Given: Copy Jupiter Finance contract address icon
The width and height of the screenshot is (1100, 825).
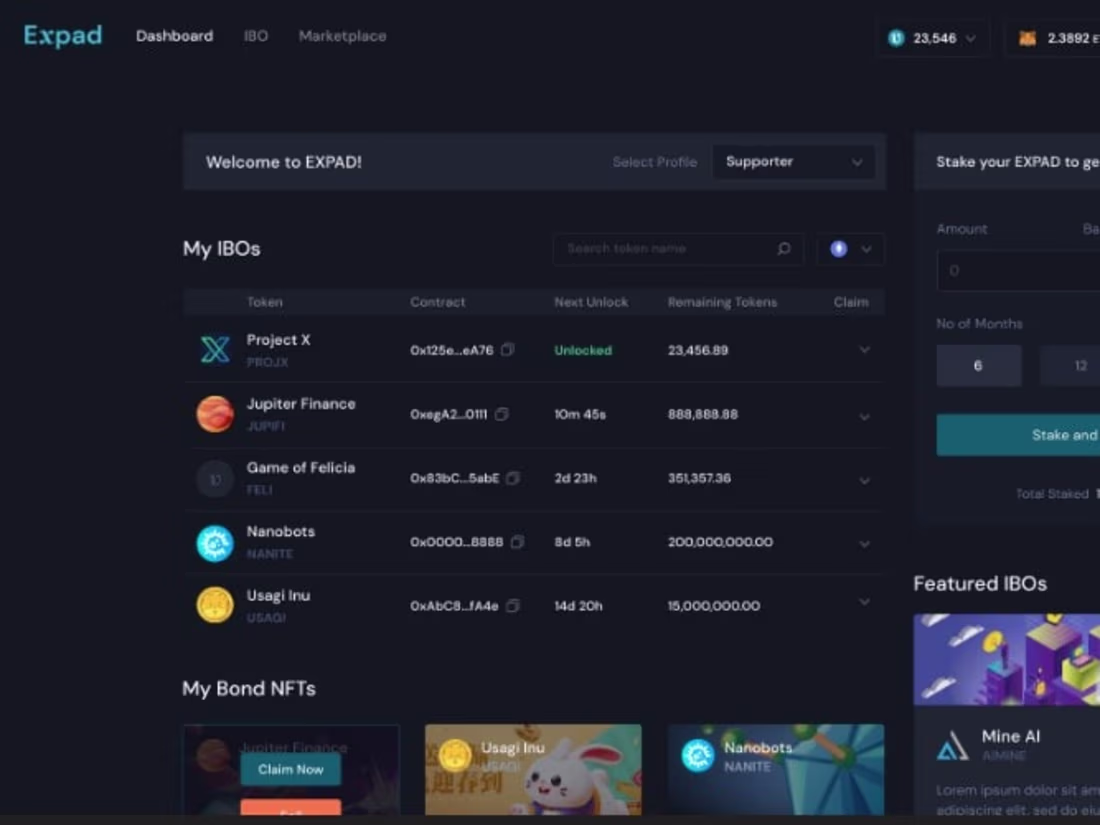Looking at the screenshot, I should (x=501, y=414).
